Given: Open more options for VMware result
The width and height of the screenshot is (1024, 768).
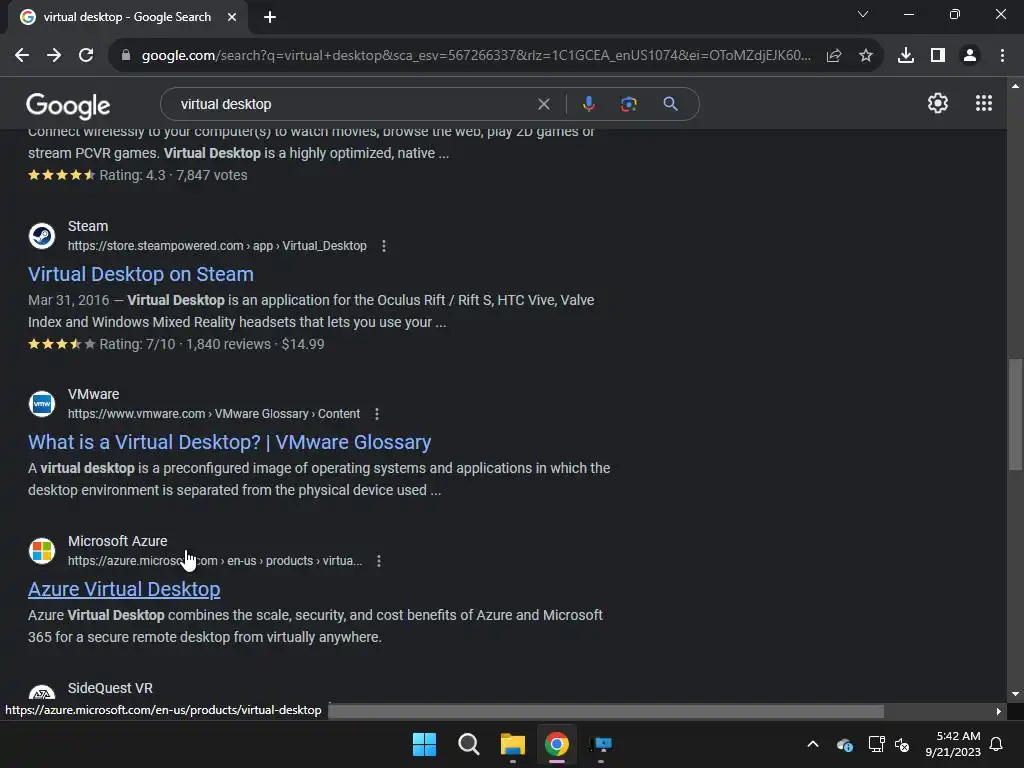Looking at the screenshot, I should click(x=377, y=414).
